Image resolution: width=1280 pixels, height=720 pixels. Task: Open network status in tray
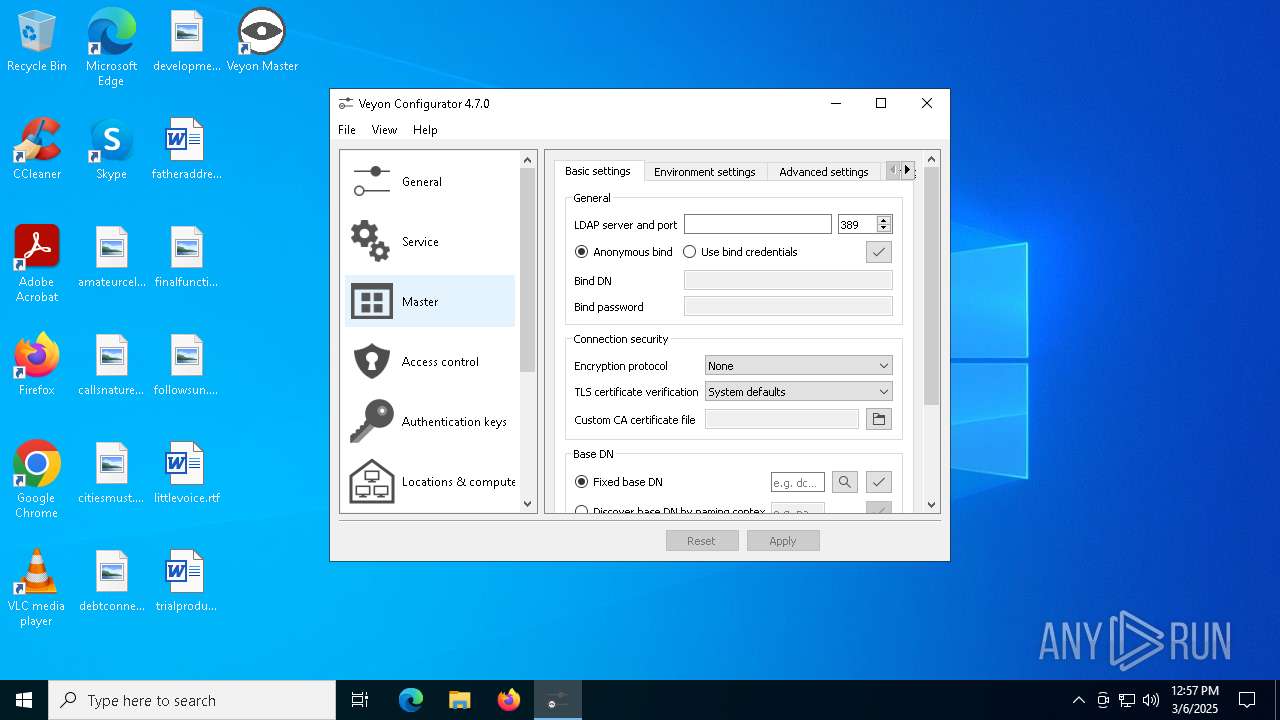coord(1127,700)
